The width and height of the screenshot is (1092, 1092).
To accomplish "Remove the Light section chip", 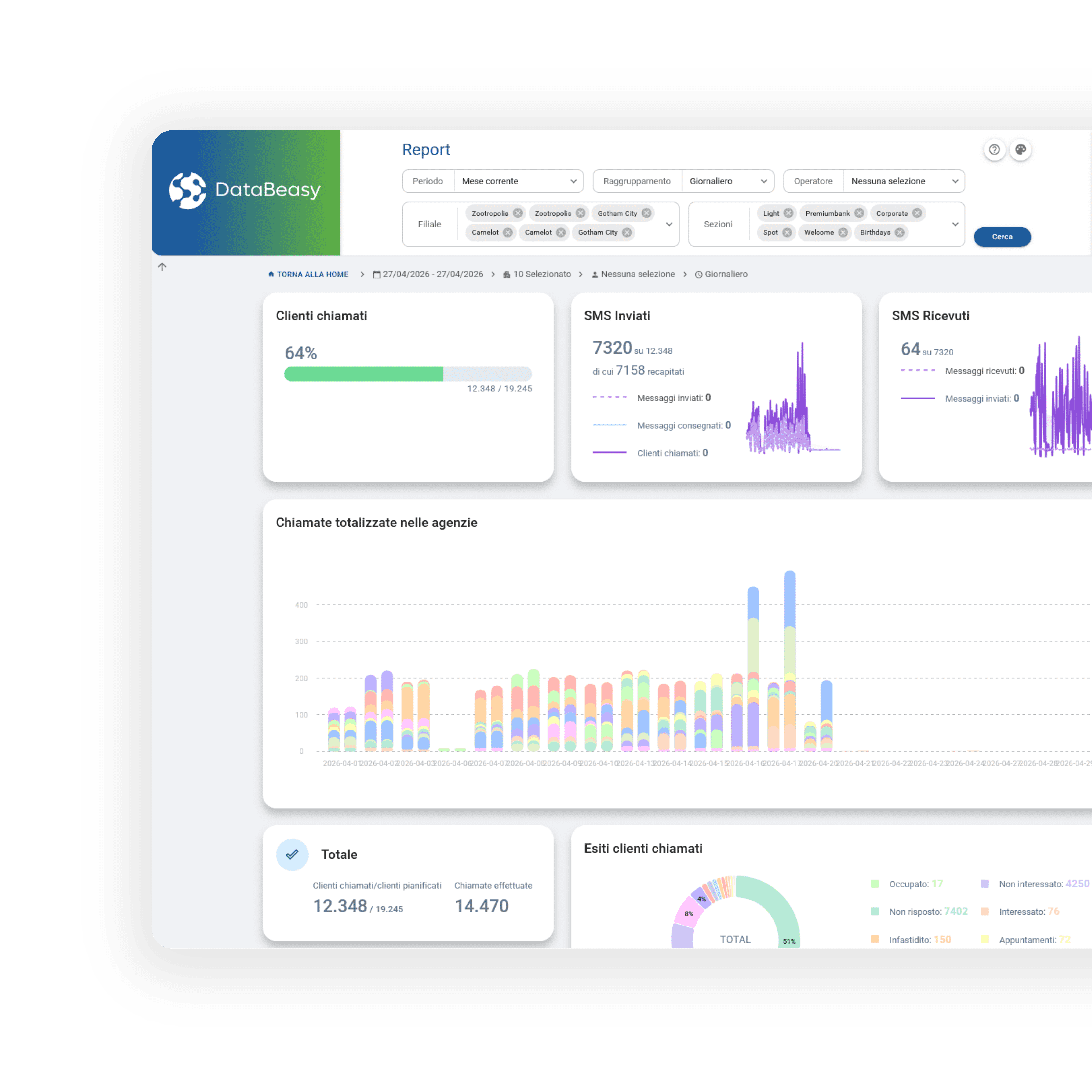I will (x=788, y=213).
